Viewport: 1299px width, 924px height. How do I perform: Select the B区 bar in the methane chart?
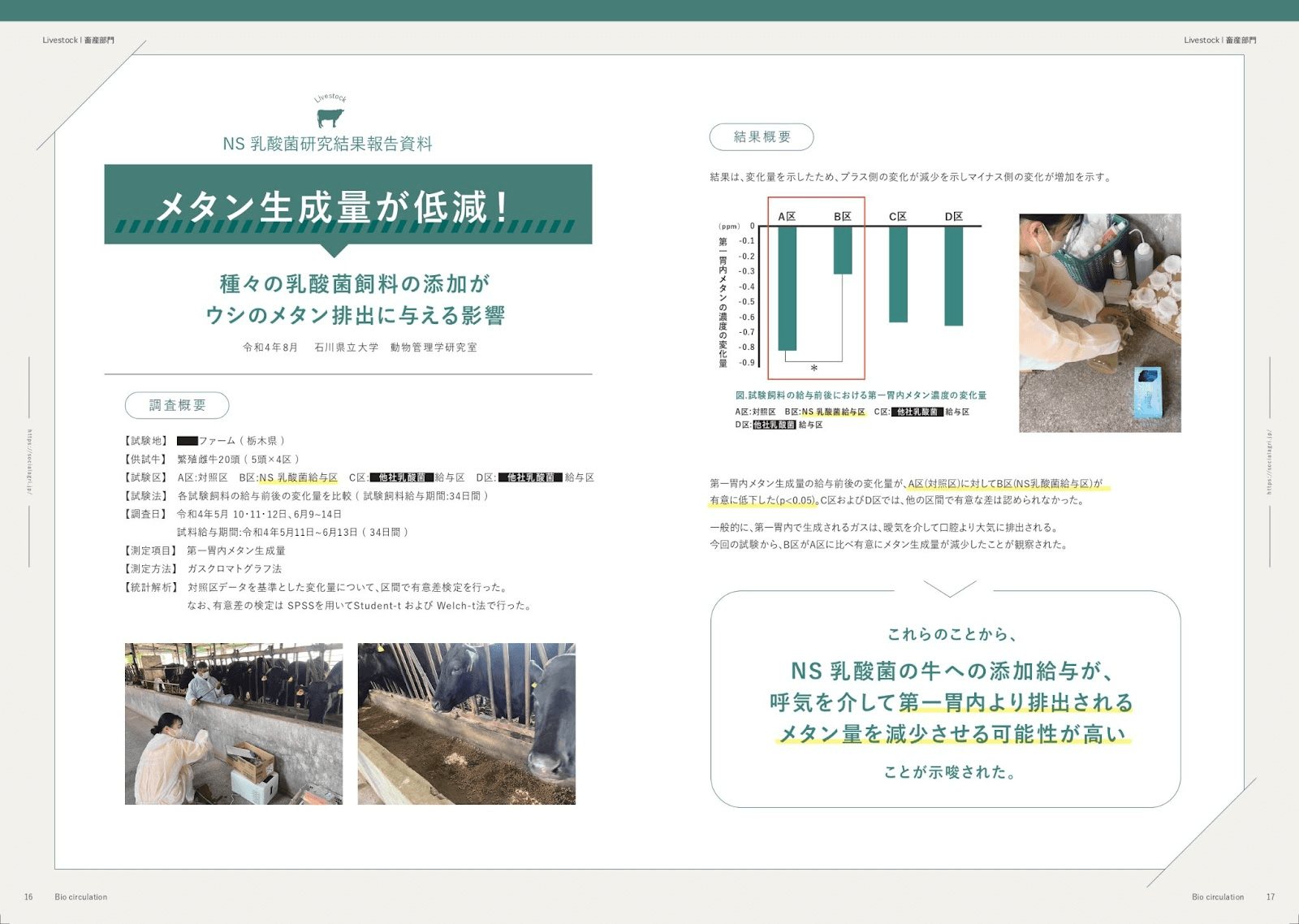[x=843, y=250]
